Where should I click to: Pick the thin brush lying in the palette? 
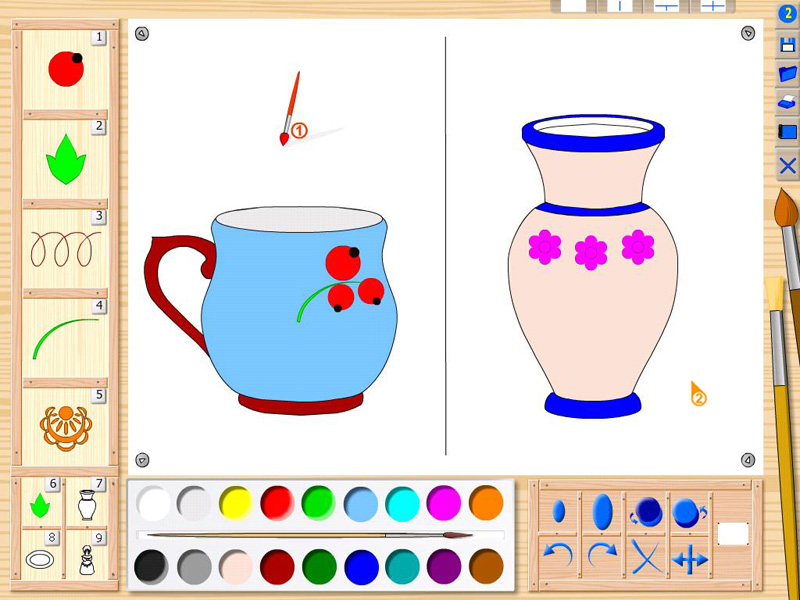(x=309, y=535)
